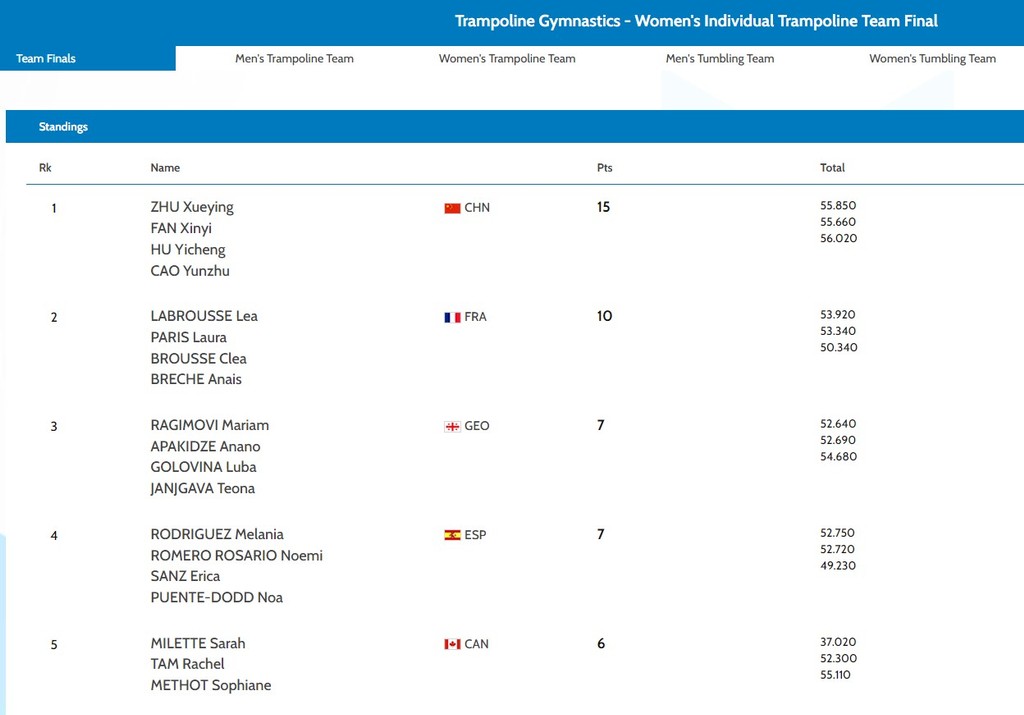The image size is (1024, 715).
Task: Click the 49.230 total score
Action: click(838, 565)
